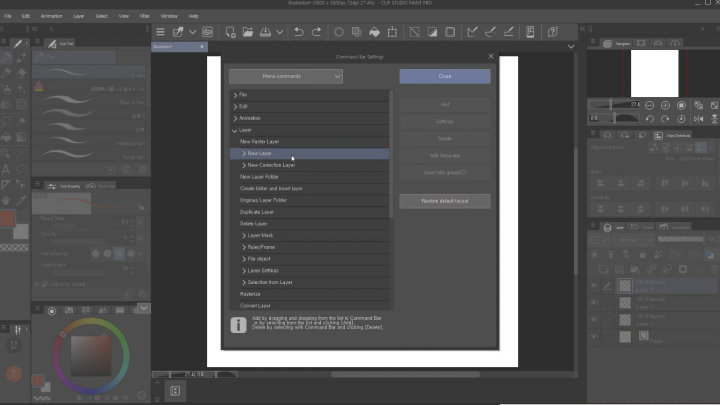Viewport: 720px width, 405px height.
Task: Expand the Layer Mask submenu entry
Action: [x=244, y=236]
